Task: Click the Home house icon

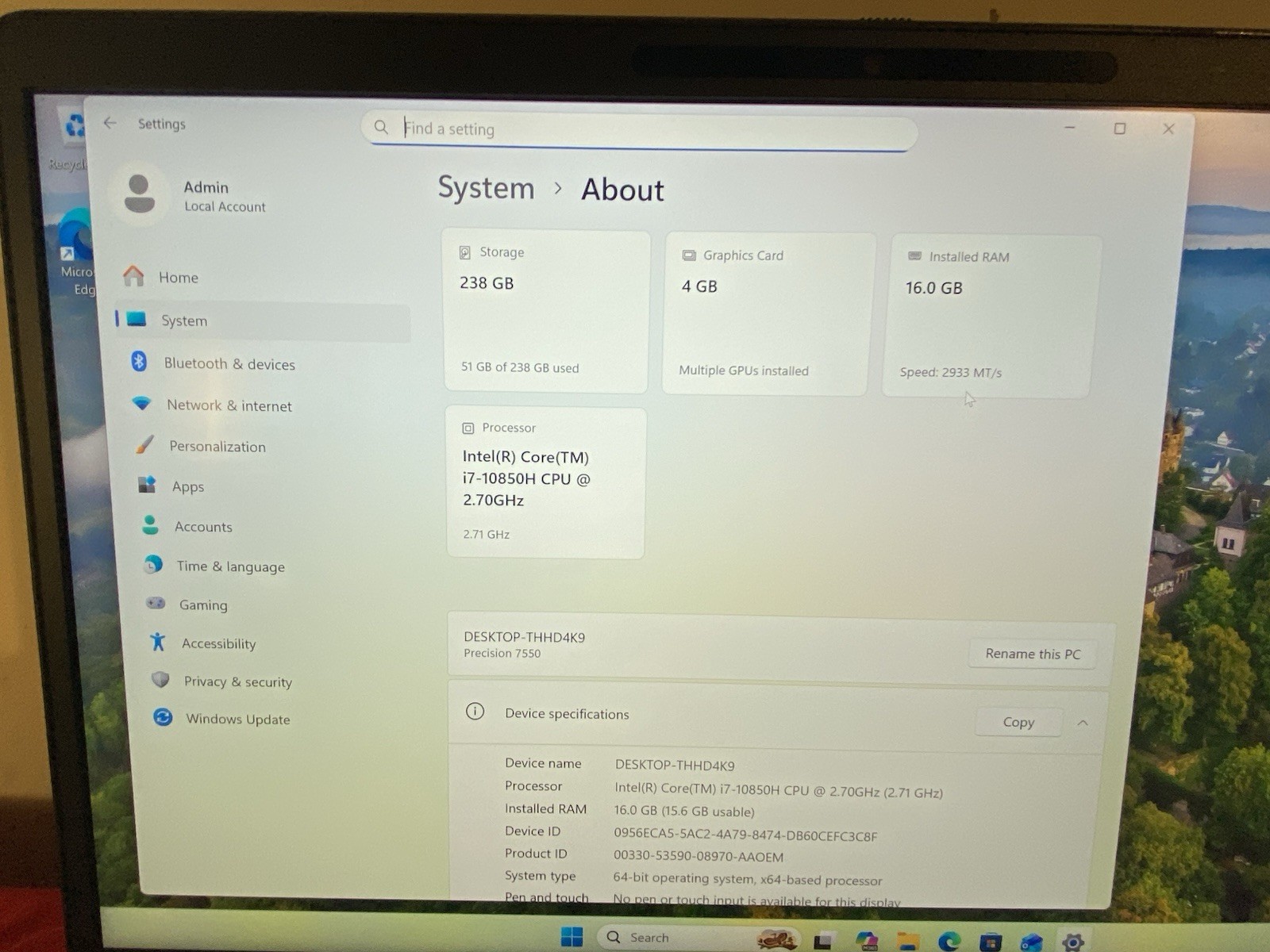Action: point(133,275)
